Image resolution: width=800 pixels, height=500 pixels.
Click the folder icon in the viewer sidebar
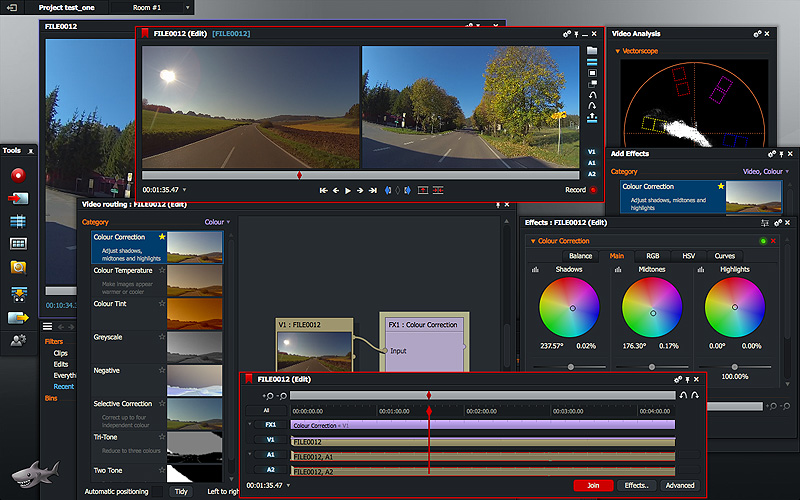coord(592,50)
